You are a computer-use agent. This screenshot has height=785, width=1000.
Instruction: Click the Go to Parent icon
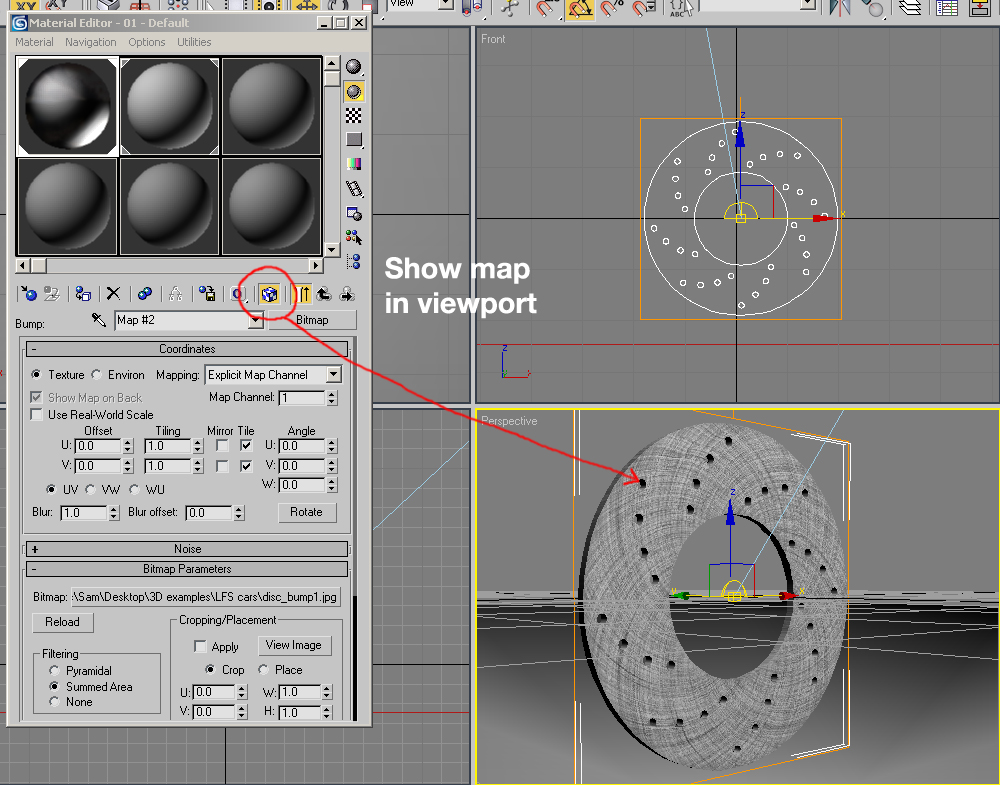(x=324, y=294)
